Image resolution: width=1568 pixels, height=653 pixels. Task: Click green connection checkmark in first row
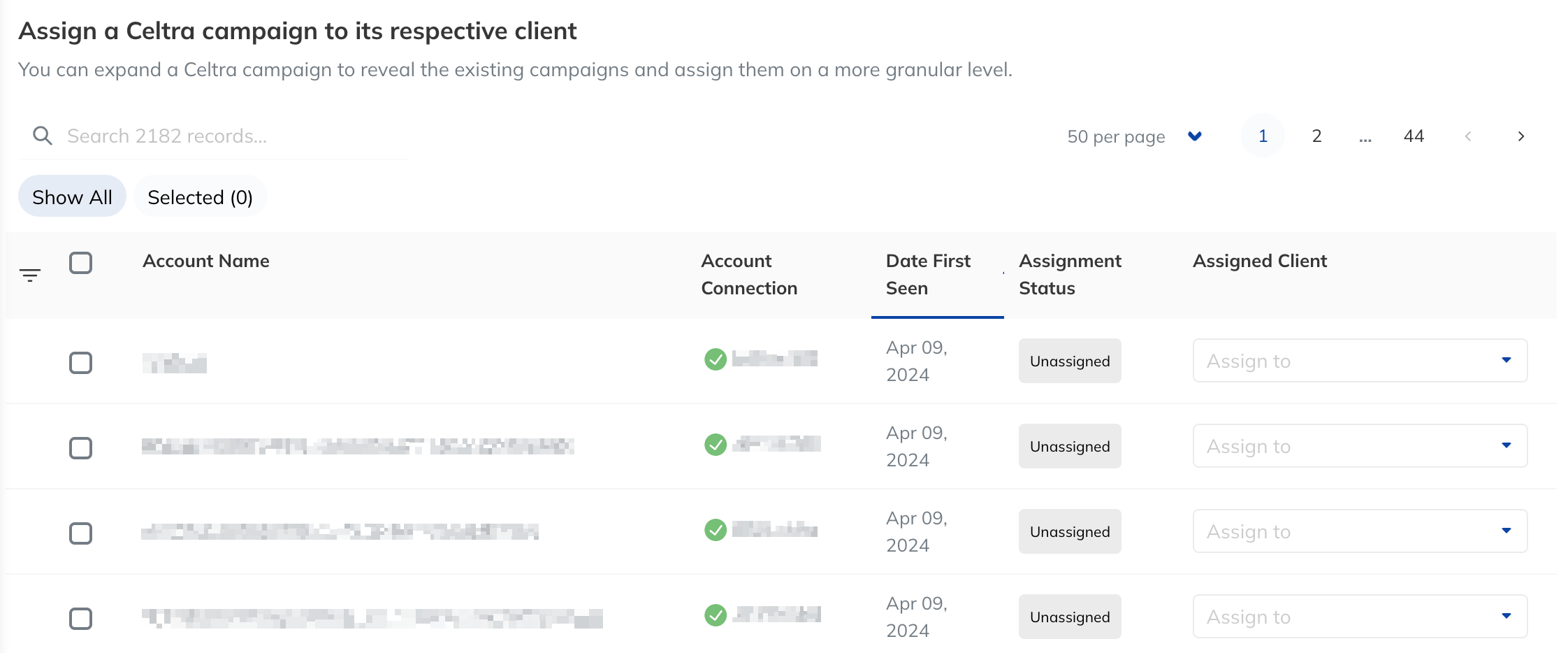click(x=716, y=359)
